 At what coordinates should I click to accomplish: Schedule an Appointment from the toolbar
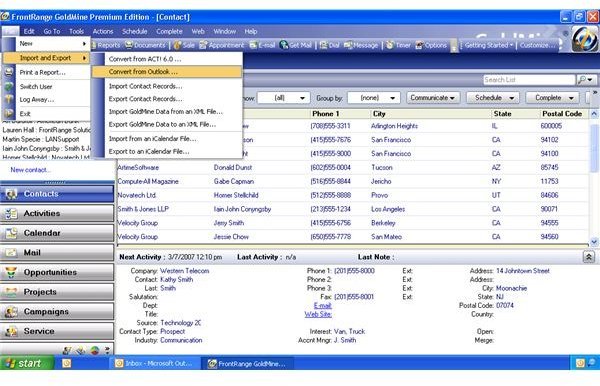(221, 45)
